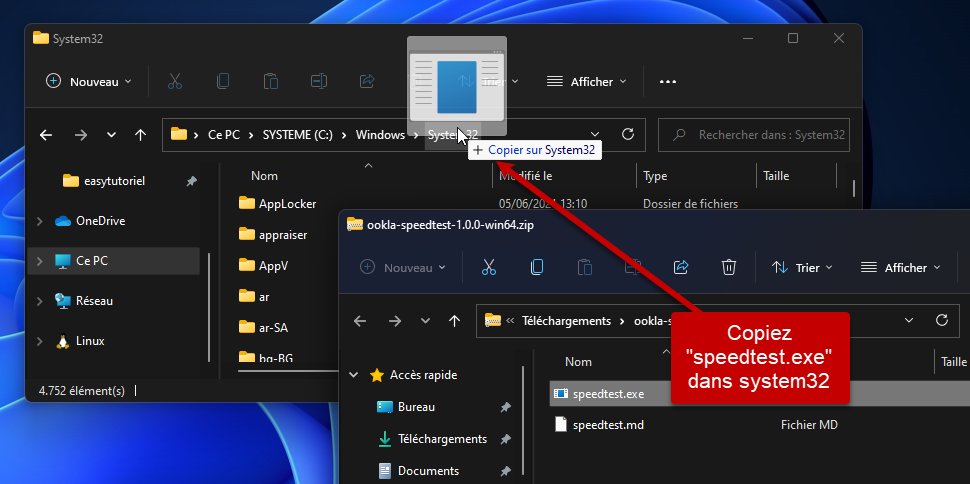Go up one level in System32 window
This screenshot has height=484, width=970.
tap(141, 134)
